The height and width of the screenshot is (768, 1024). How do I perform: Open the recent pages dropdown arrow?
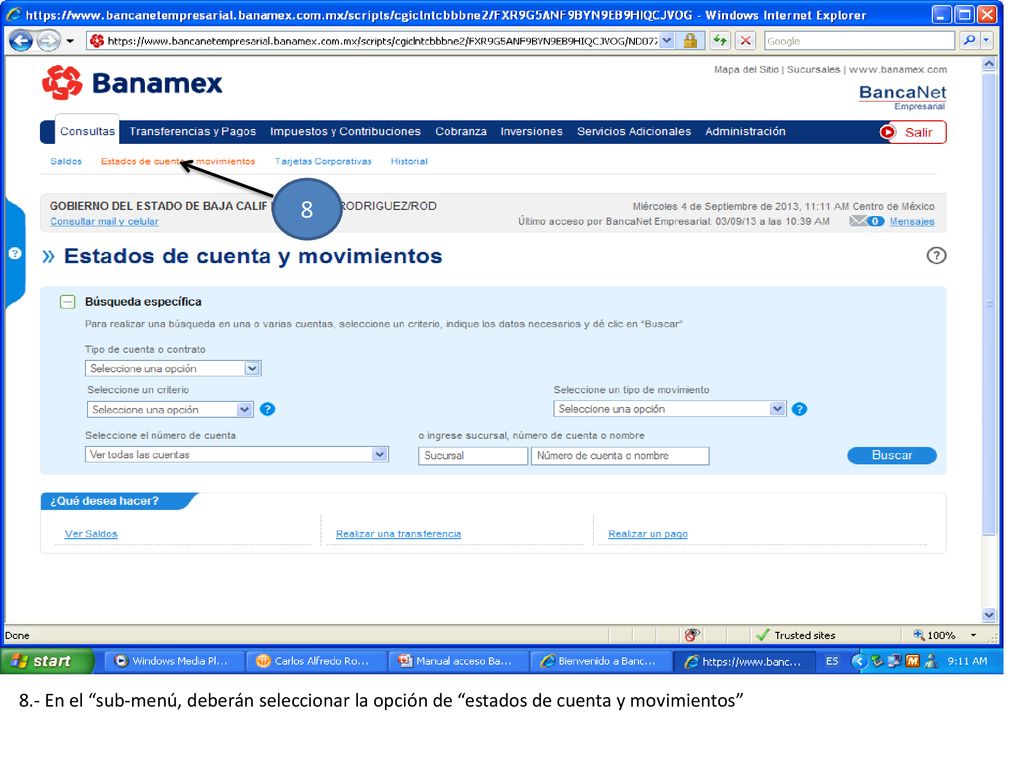click(x=70, y=41)
